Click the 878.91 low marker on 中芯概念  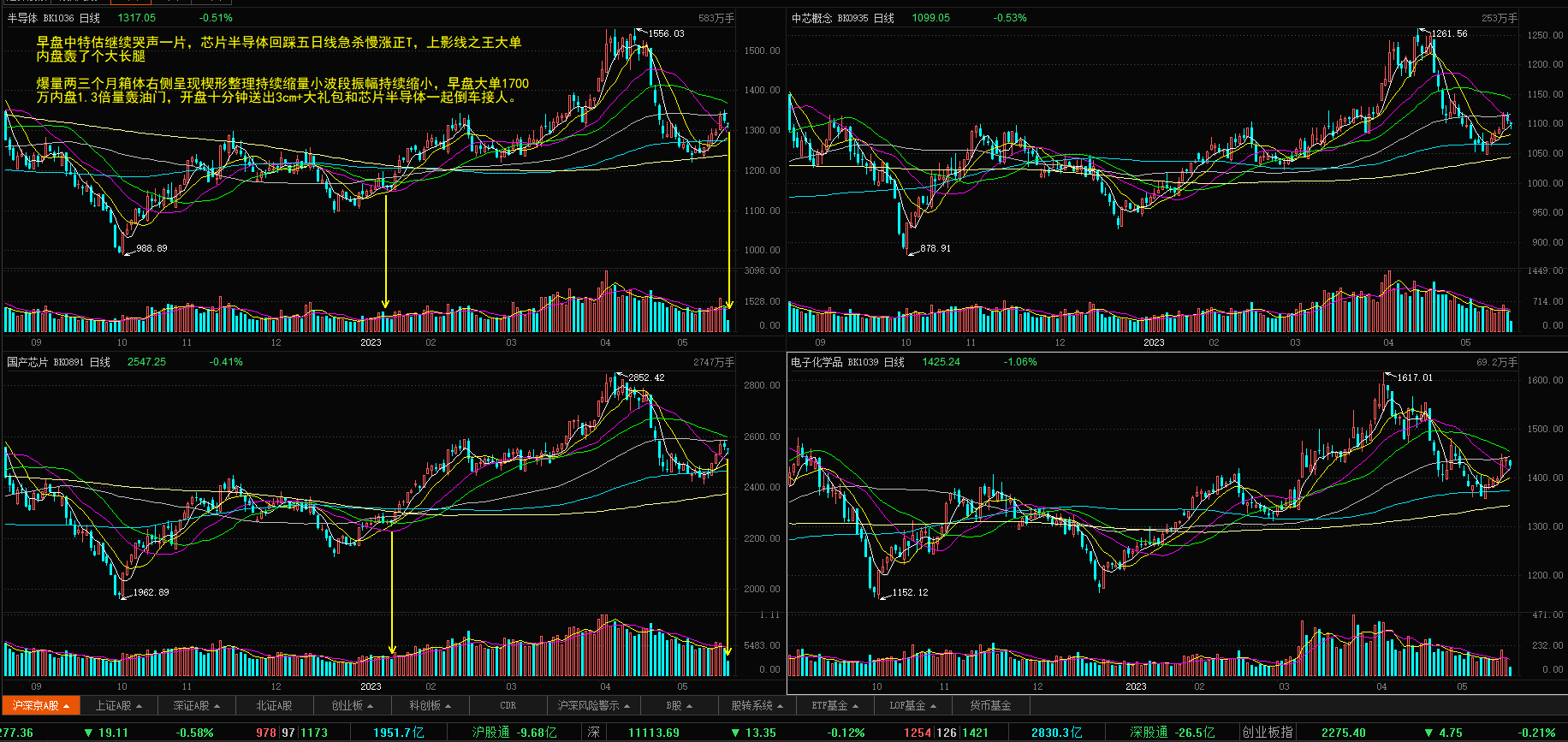click(x=935, y=248)
